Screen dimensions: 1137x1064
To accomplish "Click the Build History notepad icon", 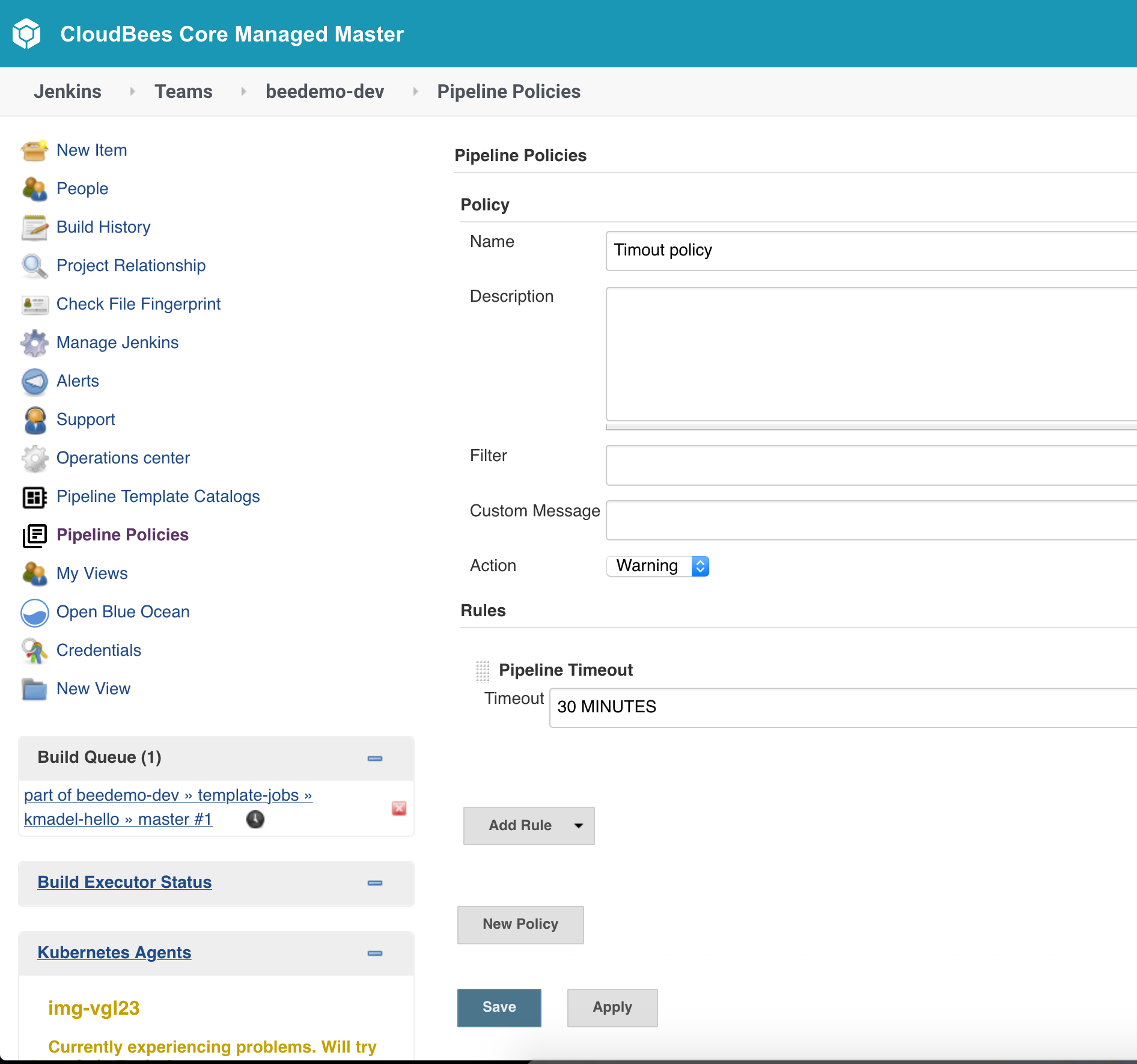I will click(x=34, y=227).
